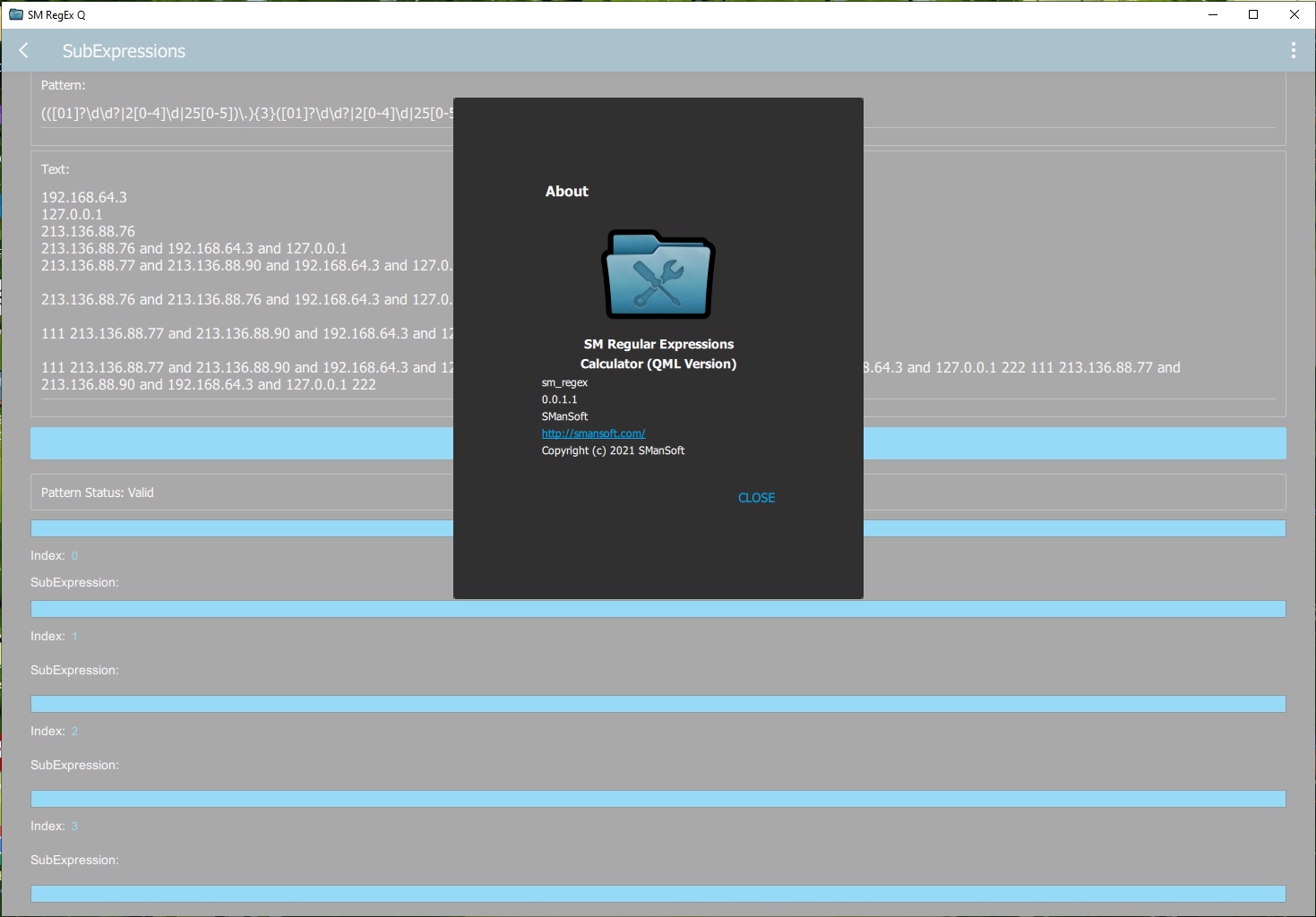Image resolution: width=1316 pixels, height=917 pixels.
Task: Click the Text: label
Action: (55, 169)
